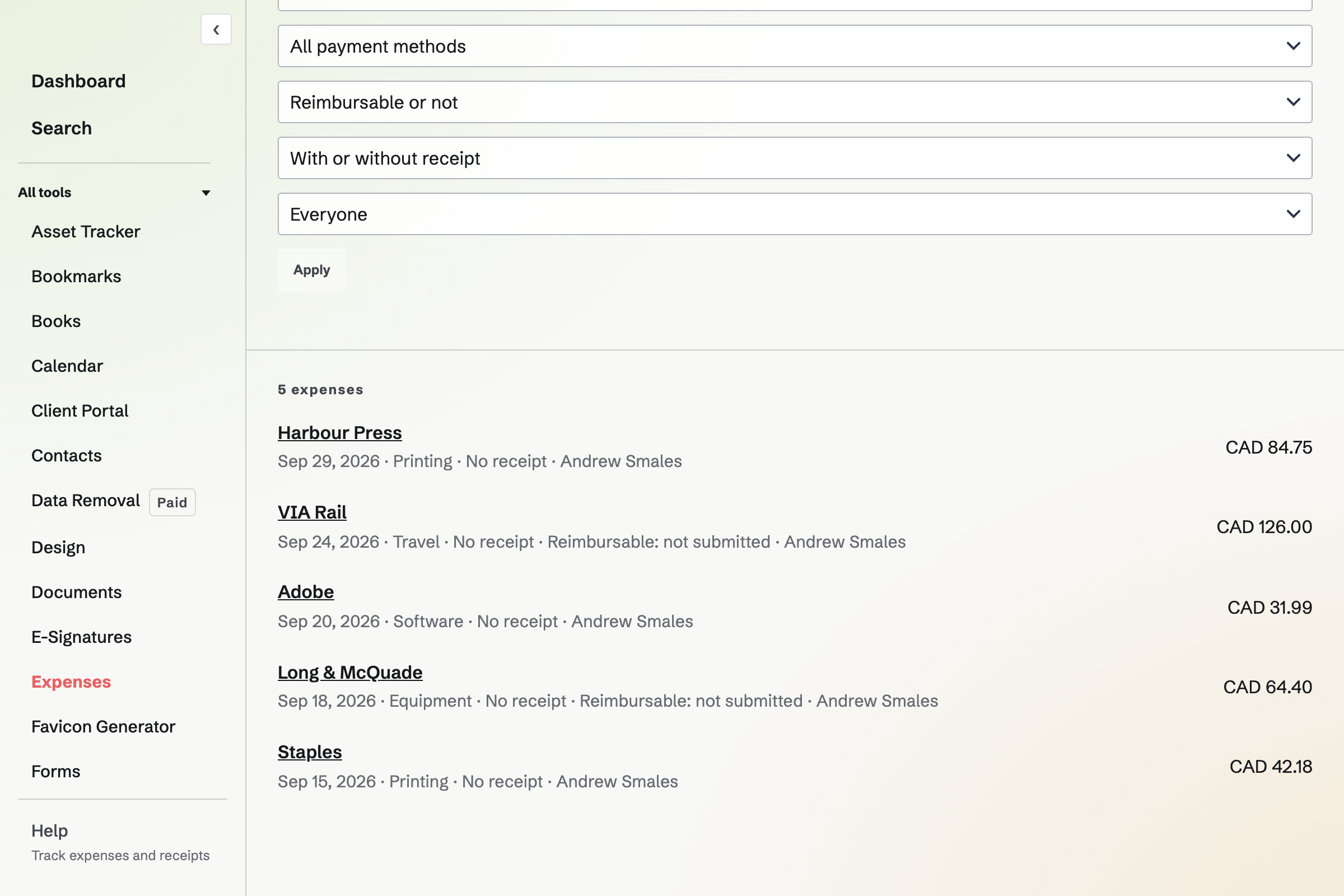Click the CAD 31.99 amount

[x=1270, y=607]
